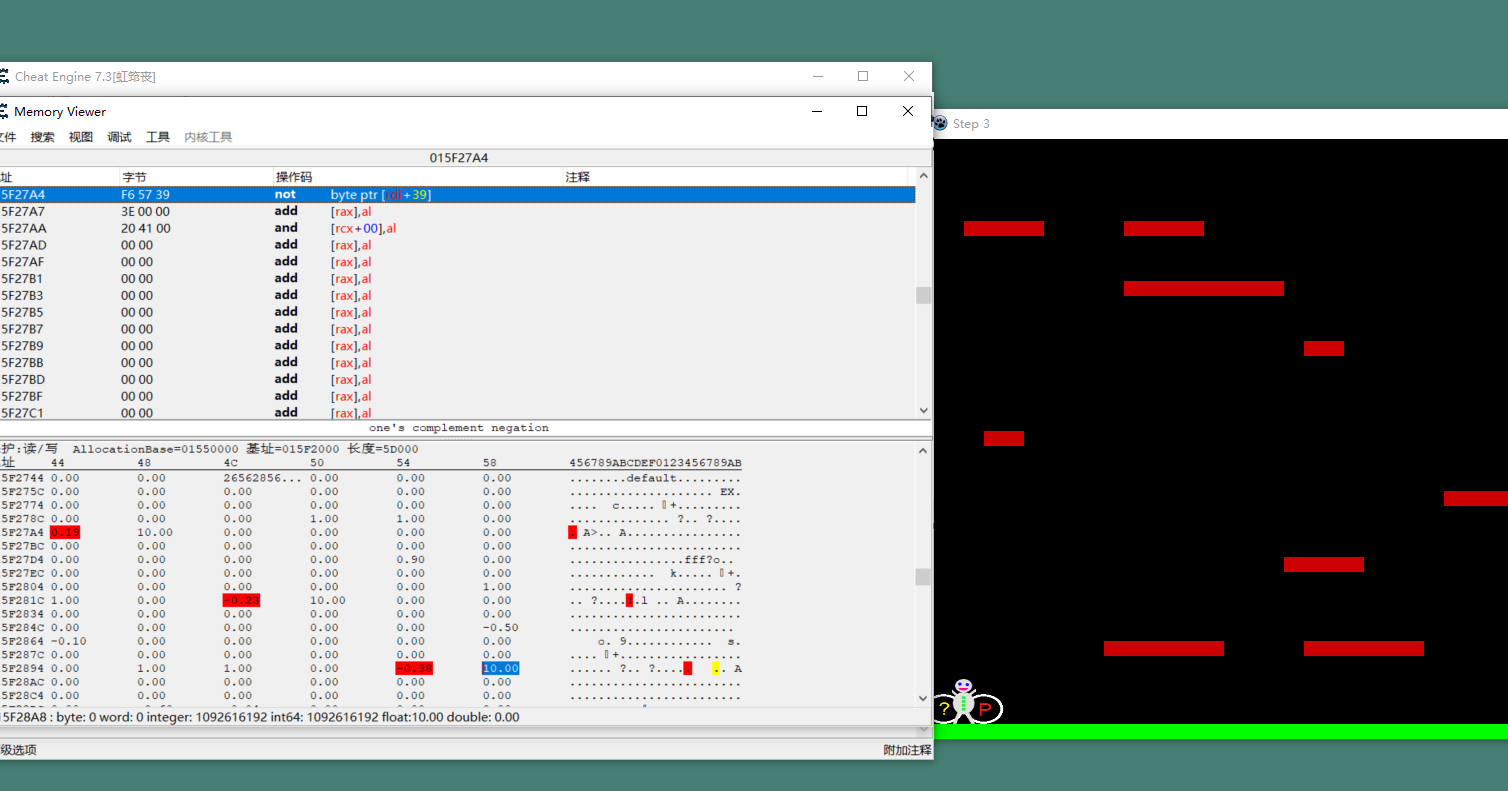
Task: Click 附加注释 at the bottom right
Action: (x=906, y=747)
